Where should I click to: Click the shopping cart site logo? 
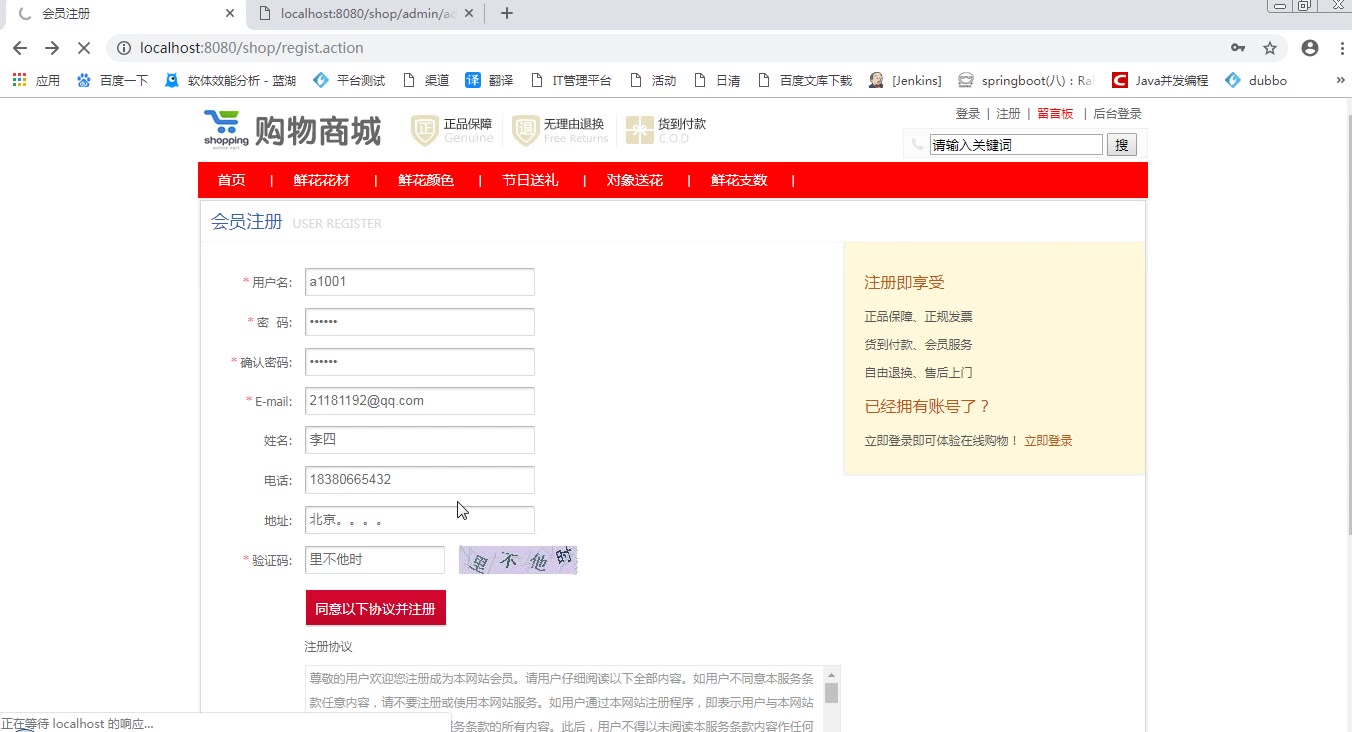pos(226,129)
